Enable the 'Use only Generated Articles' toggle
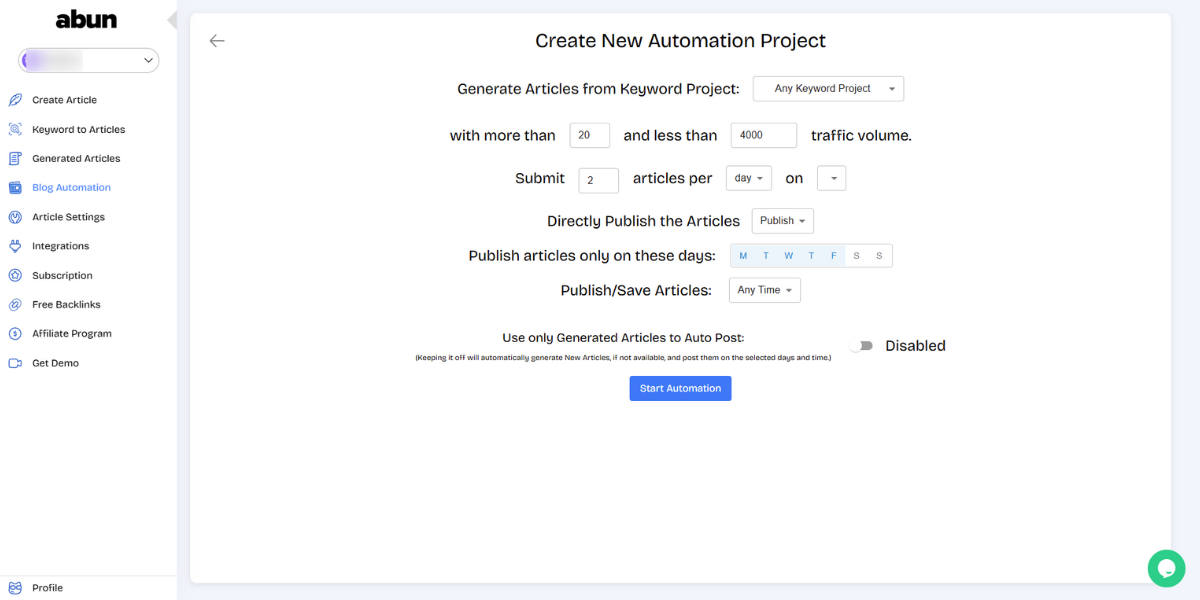The image size is (1200, 600). tap(861, 345)
